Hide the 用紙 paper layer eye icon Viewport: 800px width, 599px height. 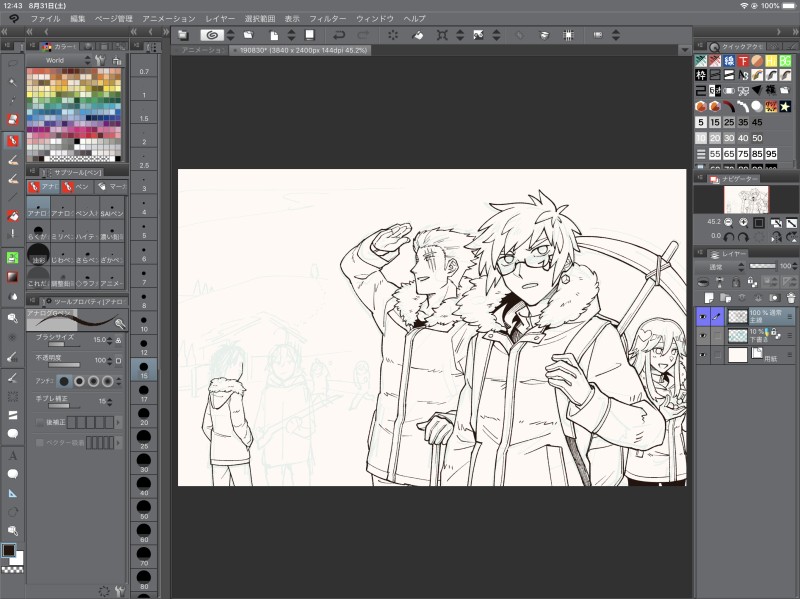[703, 355]
